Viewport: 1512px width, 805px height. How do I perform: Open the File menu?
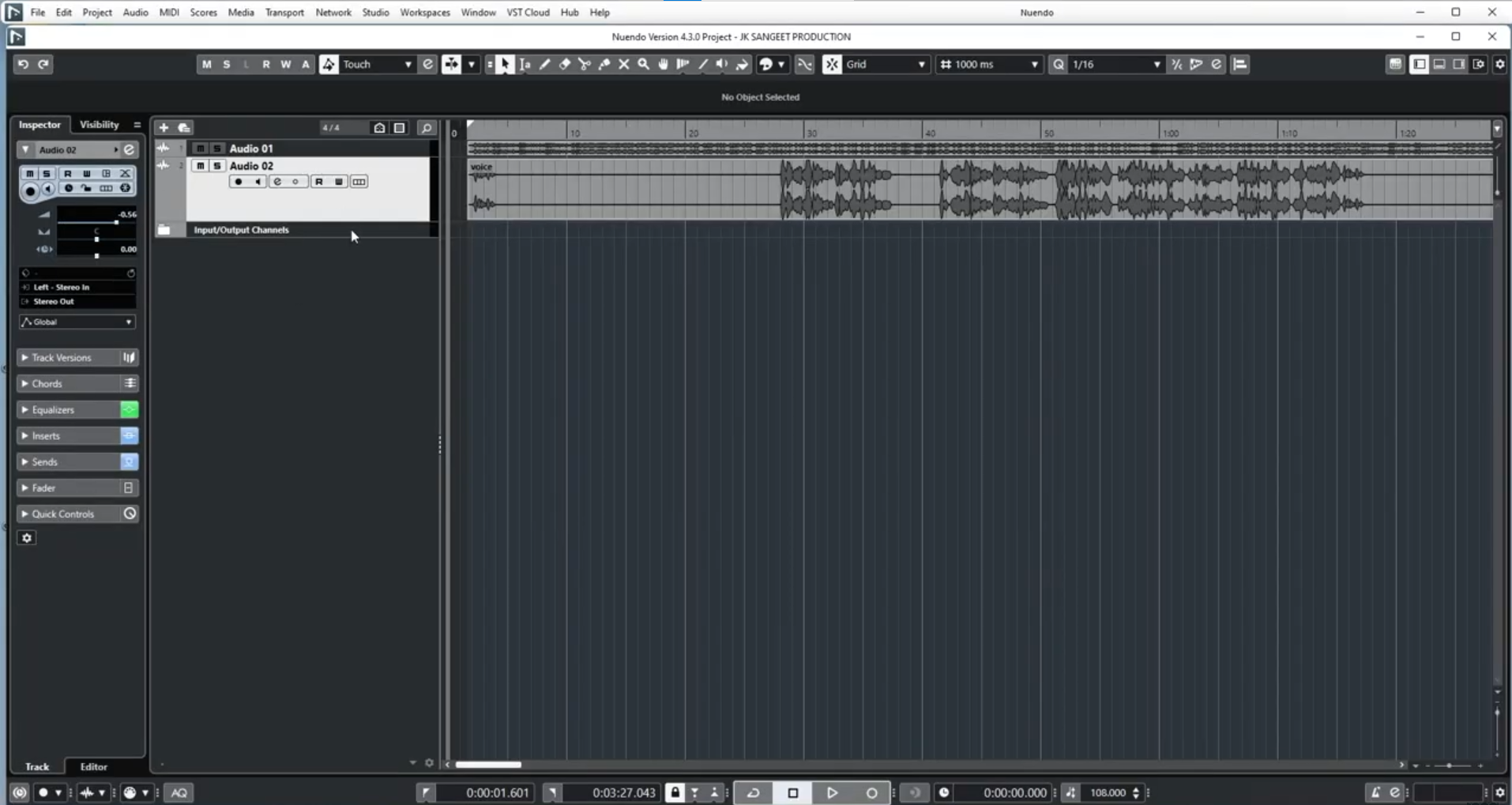[x=37, y=13]
